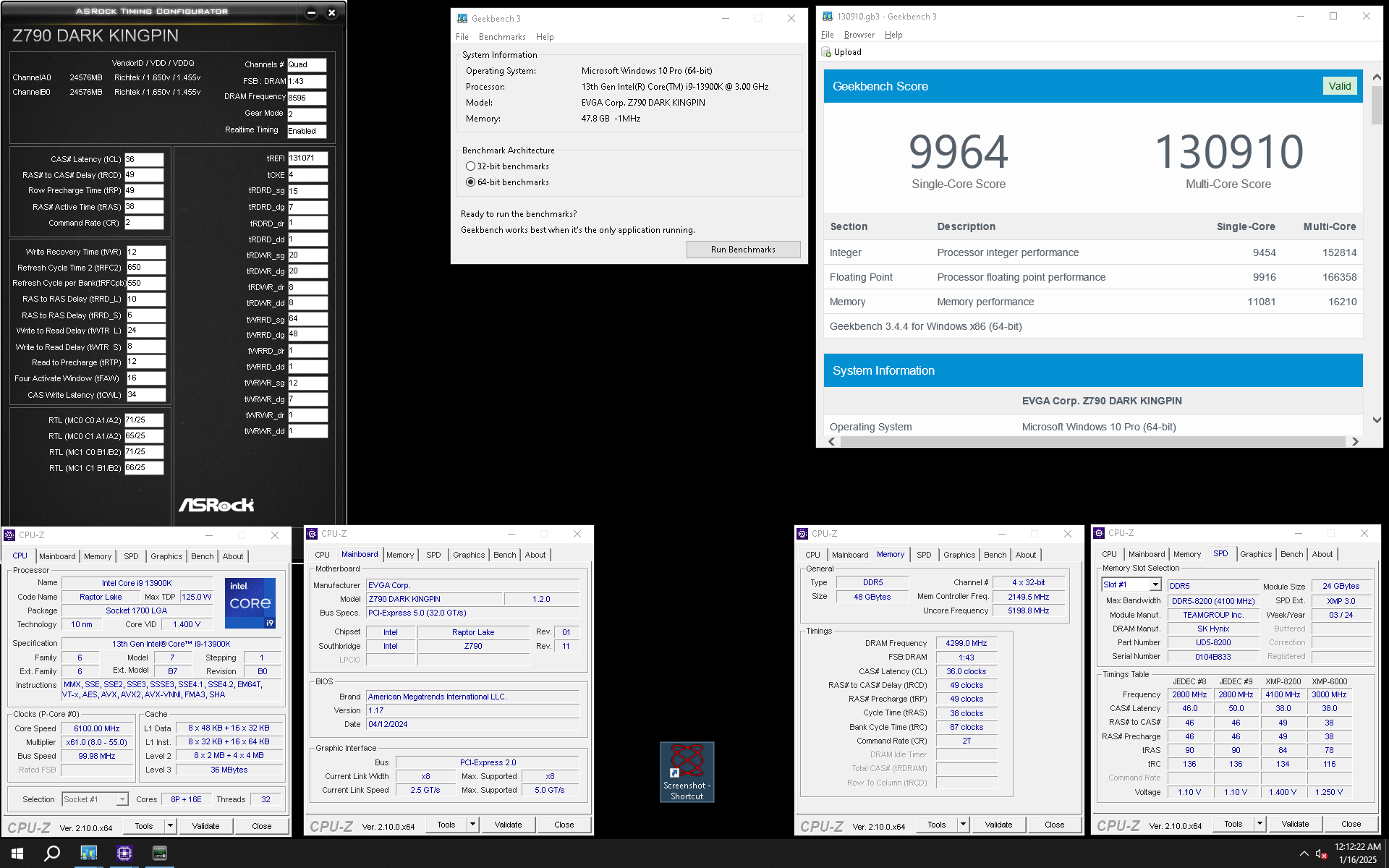This screenshot has width=1389, height=868.
Task: Open About tab in CPU-Z CPU window
Action: point(233,556)
